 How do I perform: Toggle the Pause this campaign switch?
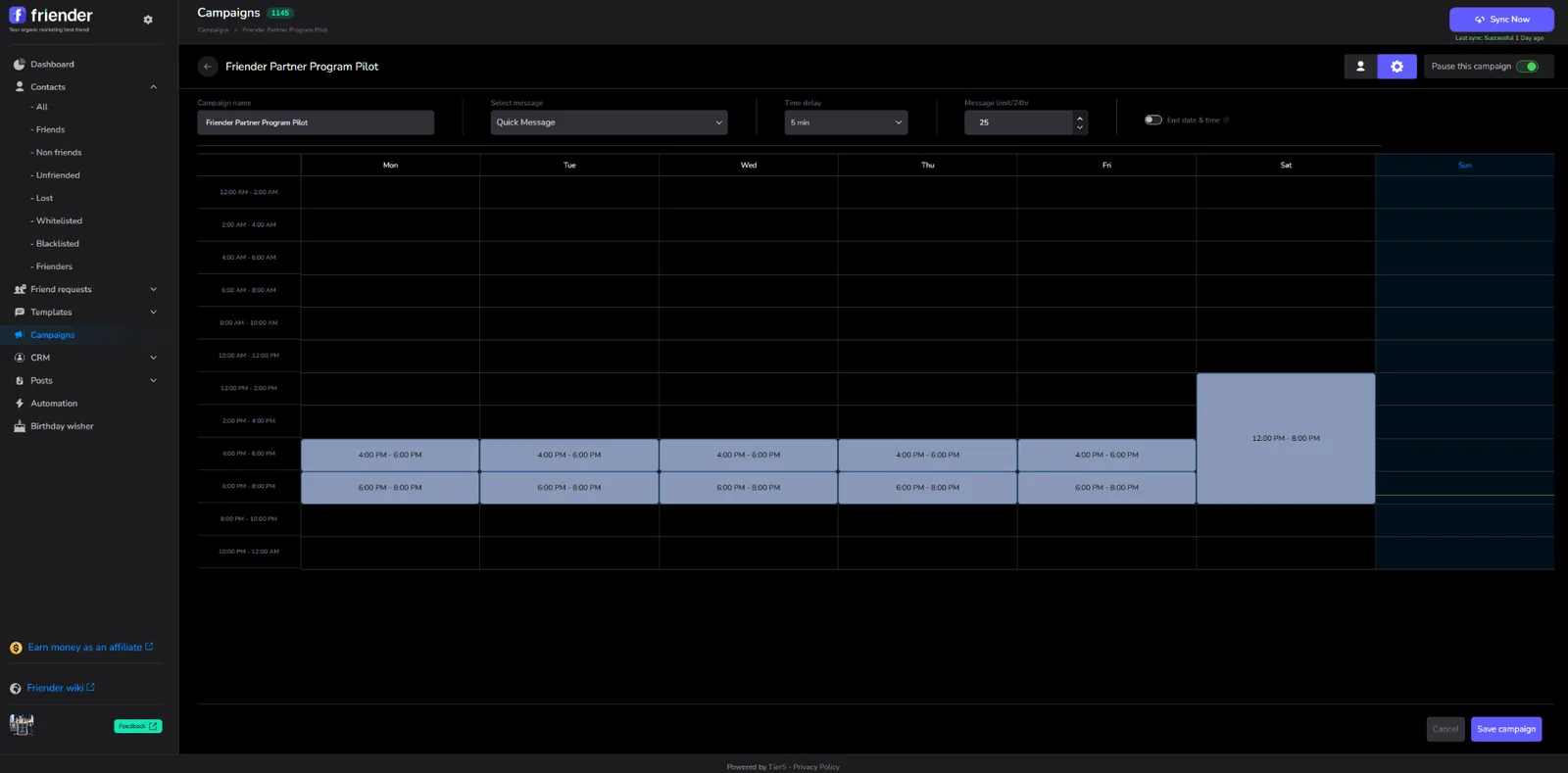tap(1527, 67)
